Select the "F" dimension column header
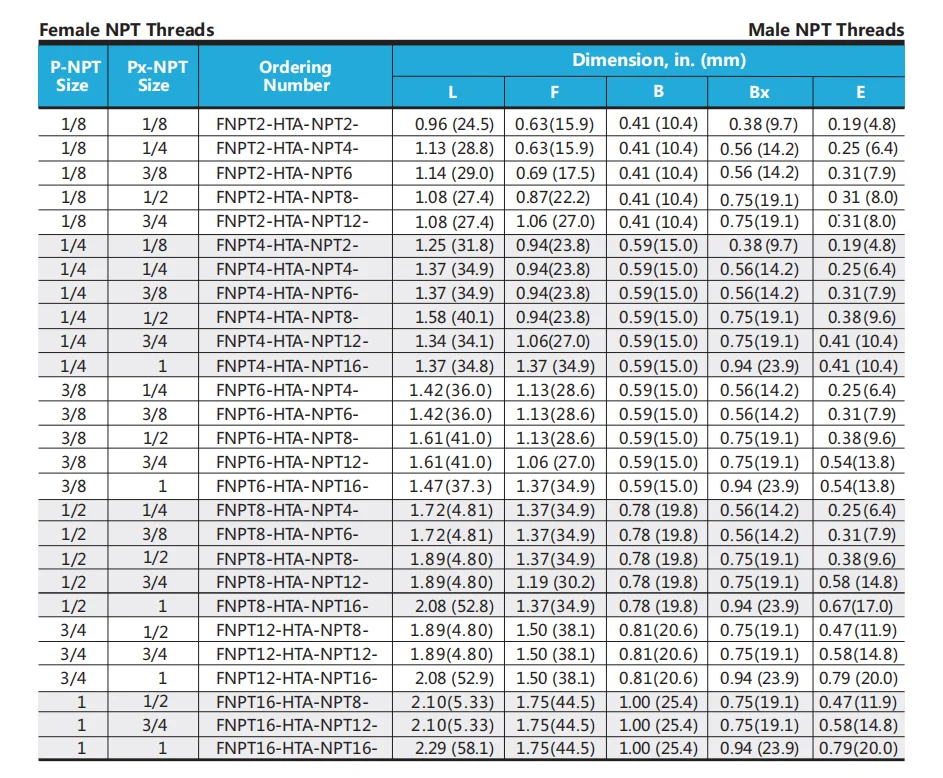 (x=554, y=93)
